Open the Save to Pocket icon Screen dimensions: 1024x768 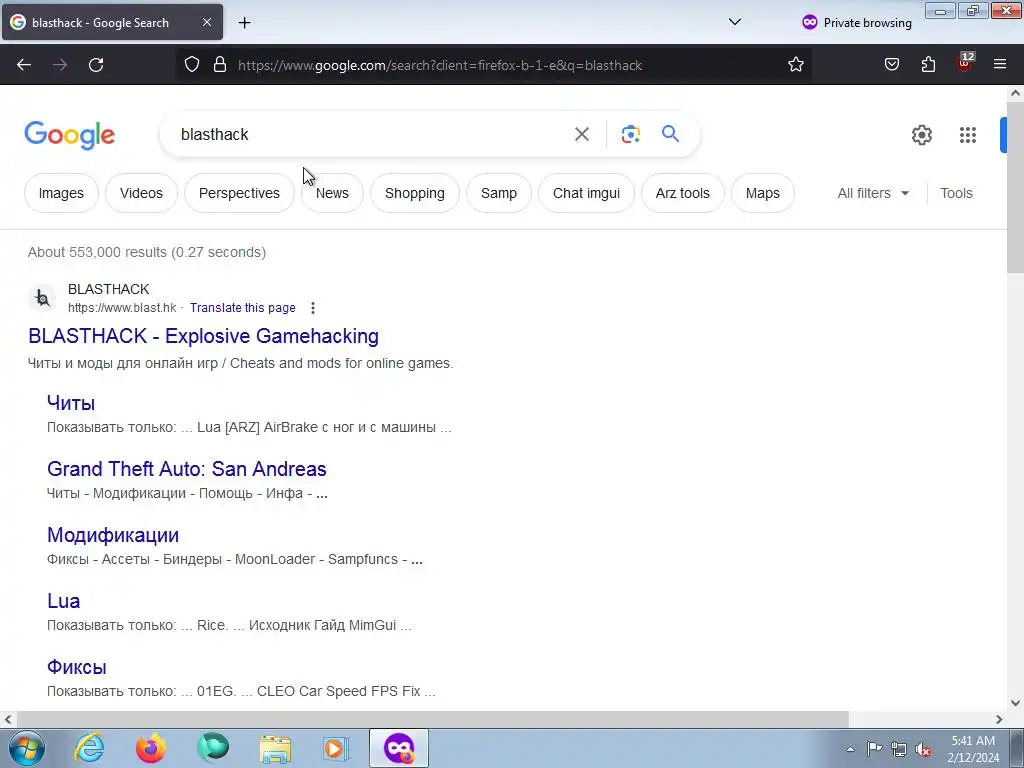[891, 65]
